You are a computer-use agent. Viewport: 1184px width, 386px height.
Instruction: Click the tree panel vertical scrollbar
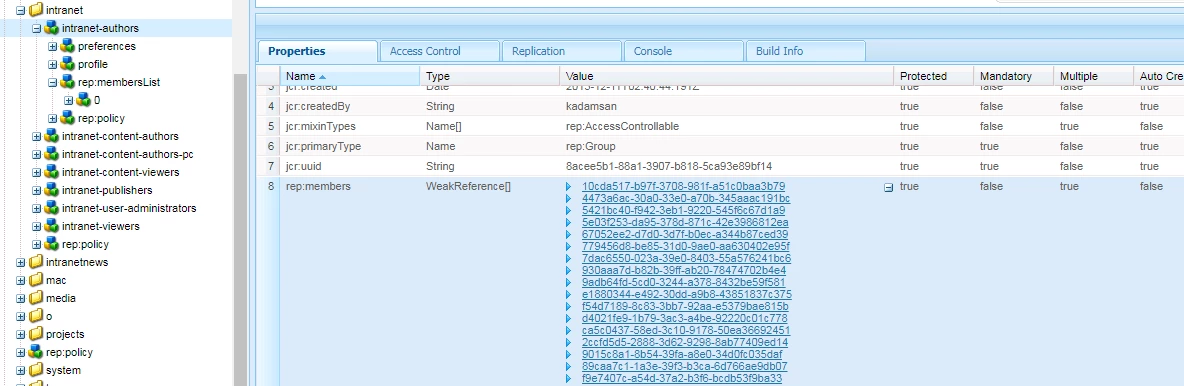[x=240, y=227]
